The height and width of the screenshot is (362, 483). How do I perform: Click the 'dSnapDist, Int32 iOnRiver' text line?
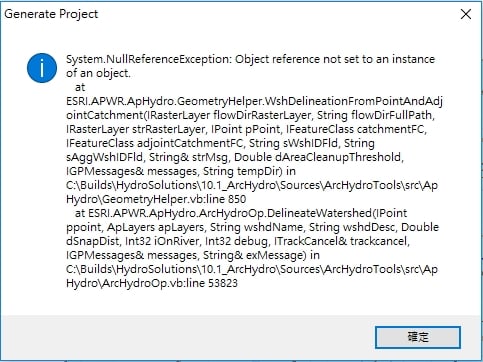point(238,241)
